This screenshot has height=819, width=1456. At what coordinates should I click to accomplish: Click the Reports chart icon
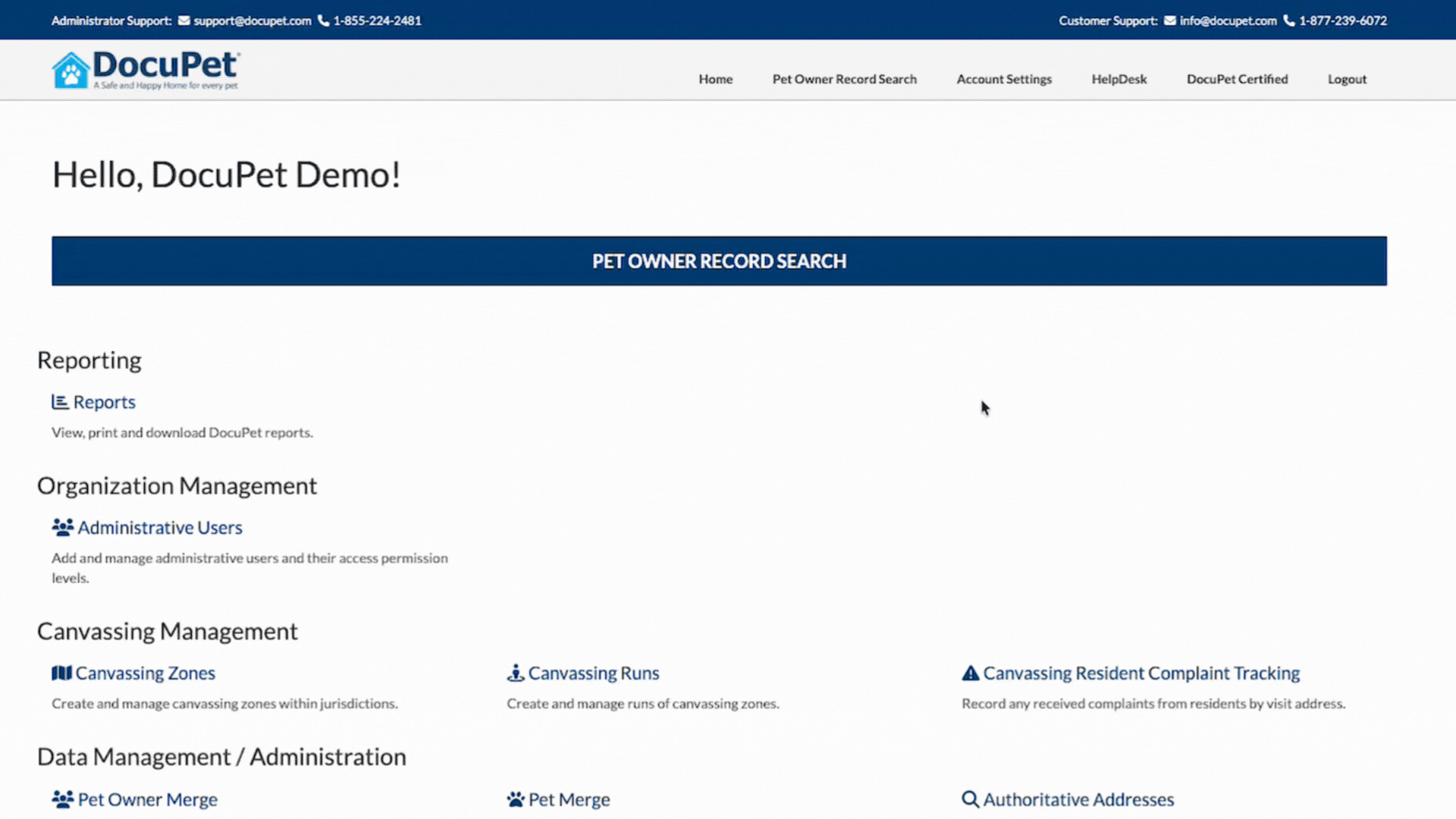tap(60, 402)
